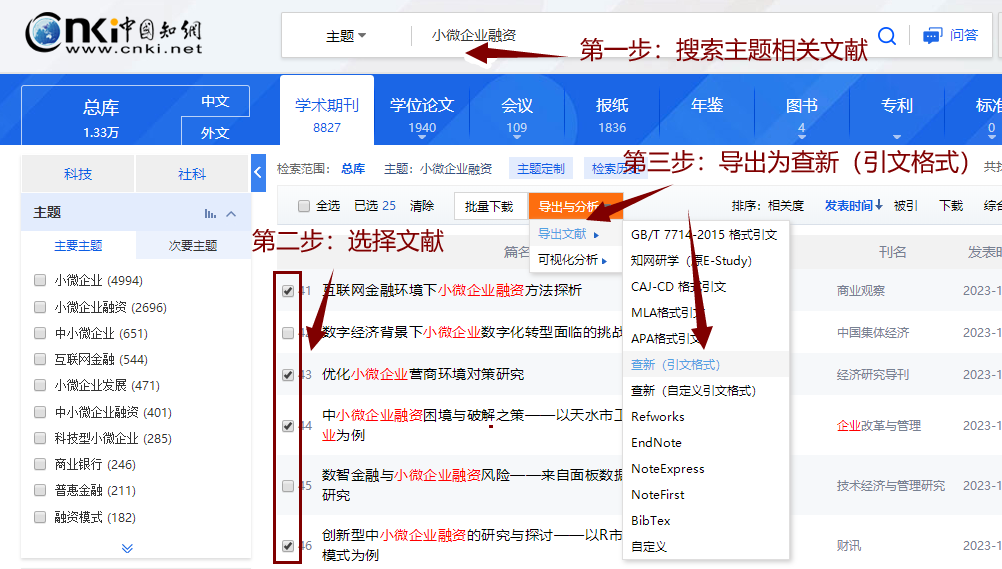Click the arrow under 图书 tab

click(801, 137)
